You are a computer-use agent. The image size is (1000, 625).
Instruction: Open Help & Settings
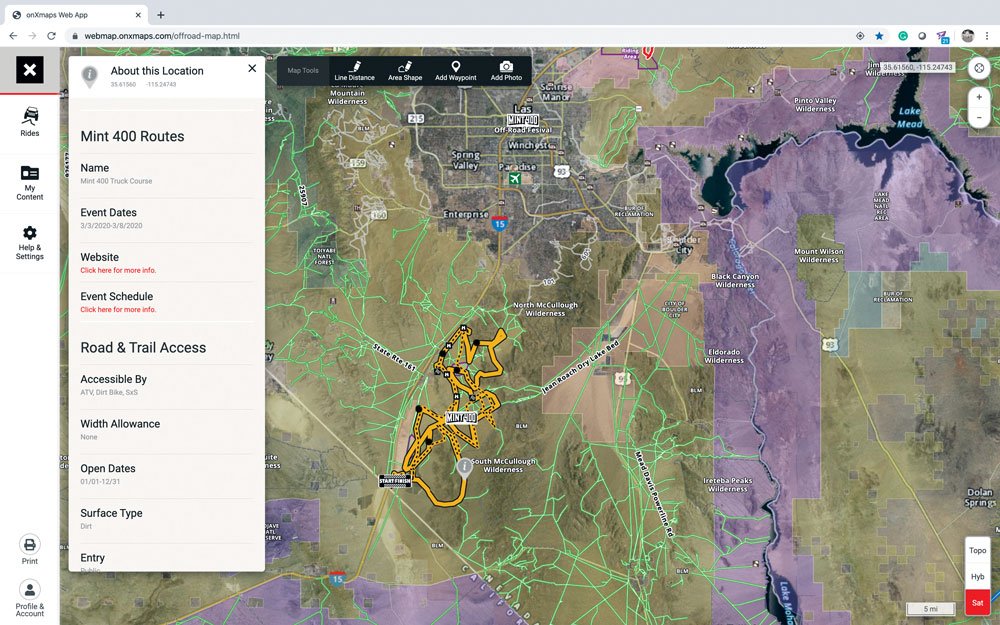click(x=29, y=243)
